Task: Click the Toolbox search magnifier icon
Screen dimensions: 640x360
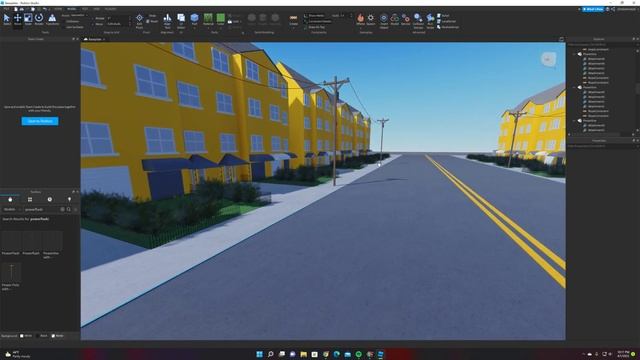Action: click(69, 209)
